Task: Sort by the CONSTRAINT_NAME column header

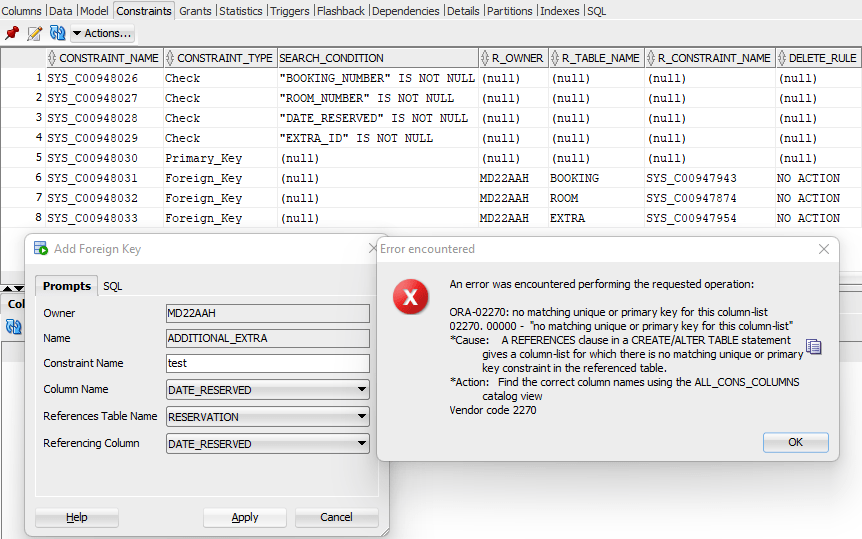Action: coord(104,58)
